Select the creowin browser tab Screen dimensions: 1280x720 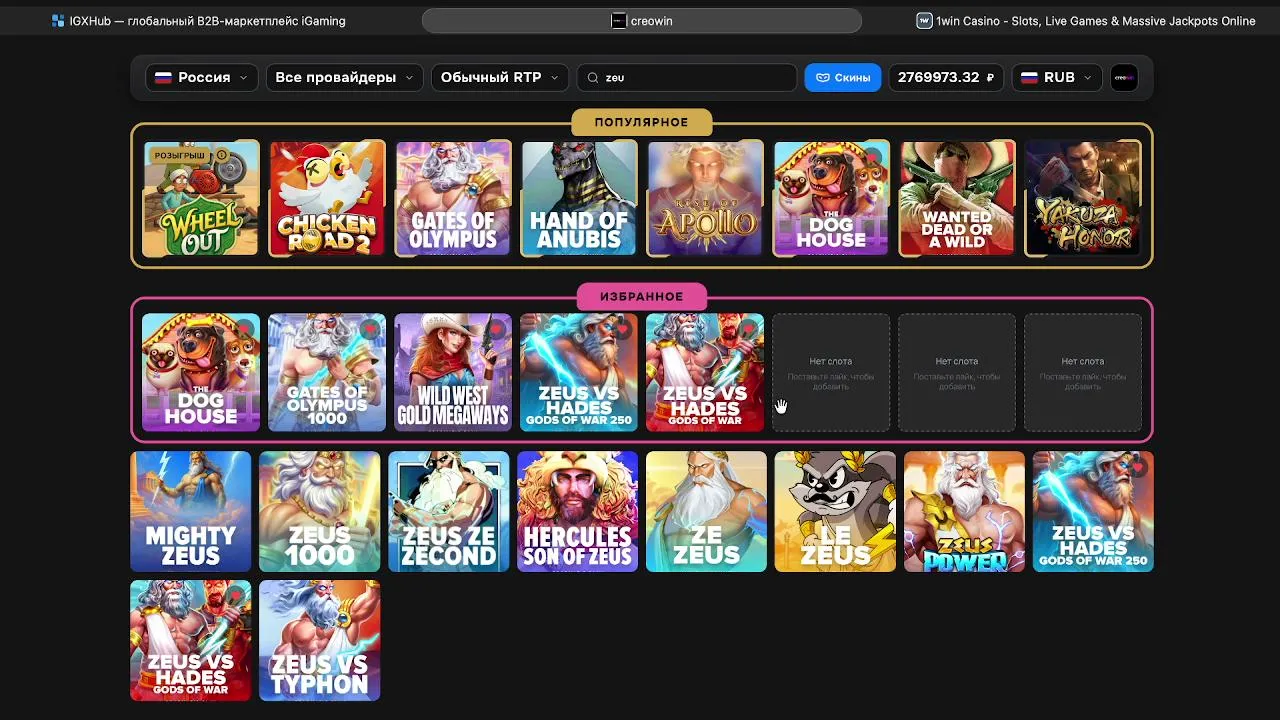tap(641, 21)
